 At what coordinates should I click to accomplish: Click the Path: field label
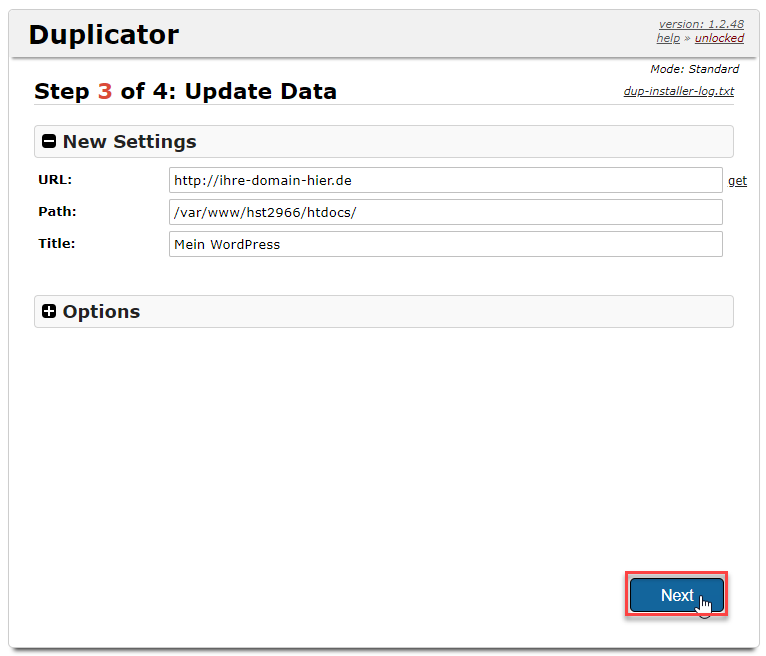point(57,212)
